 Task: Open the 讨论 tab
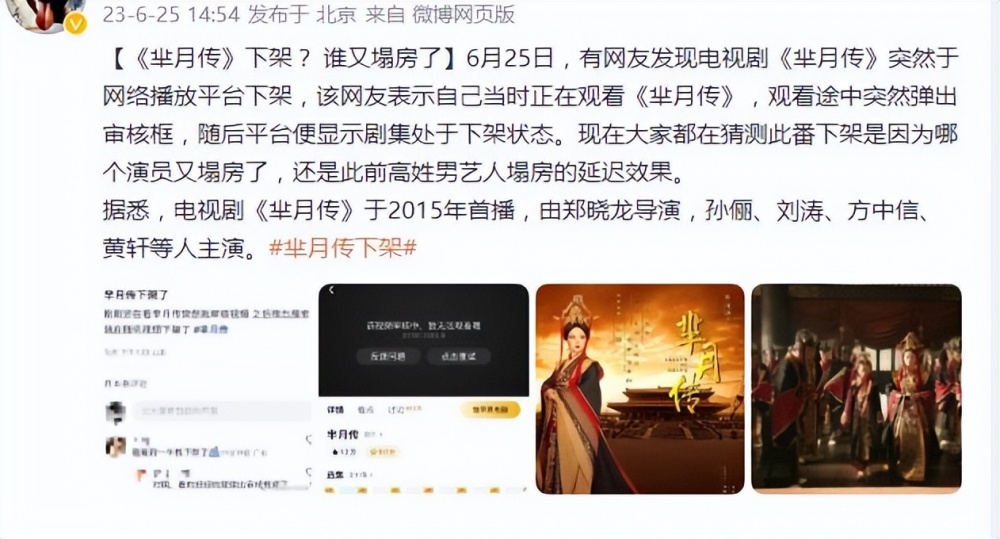396,410
